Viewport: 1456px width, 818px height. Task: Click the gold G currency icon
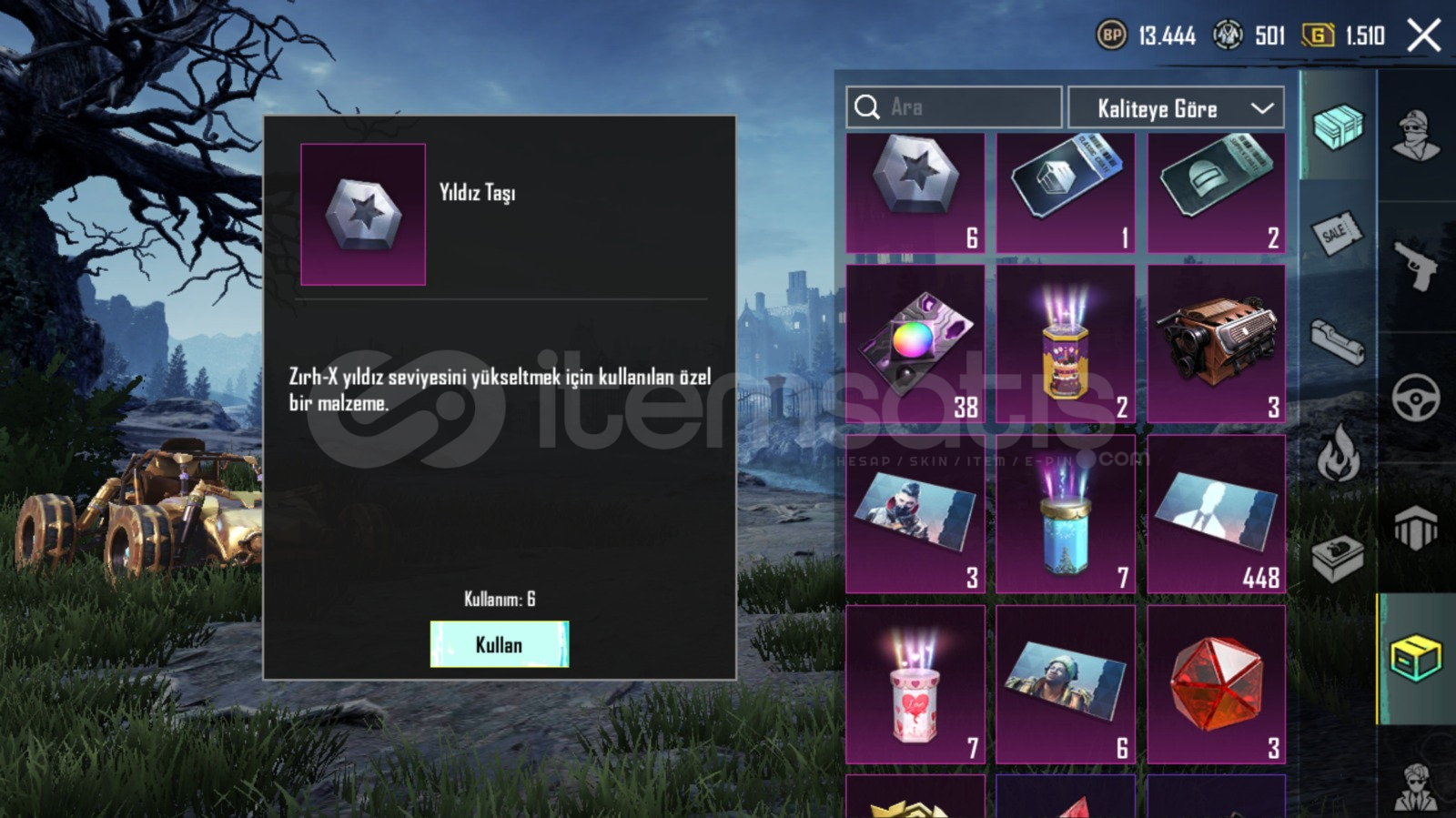point(1318,35)
